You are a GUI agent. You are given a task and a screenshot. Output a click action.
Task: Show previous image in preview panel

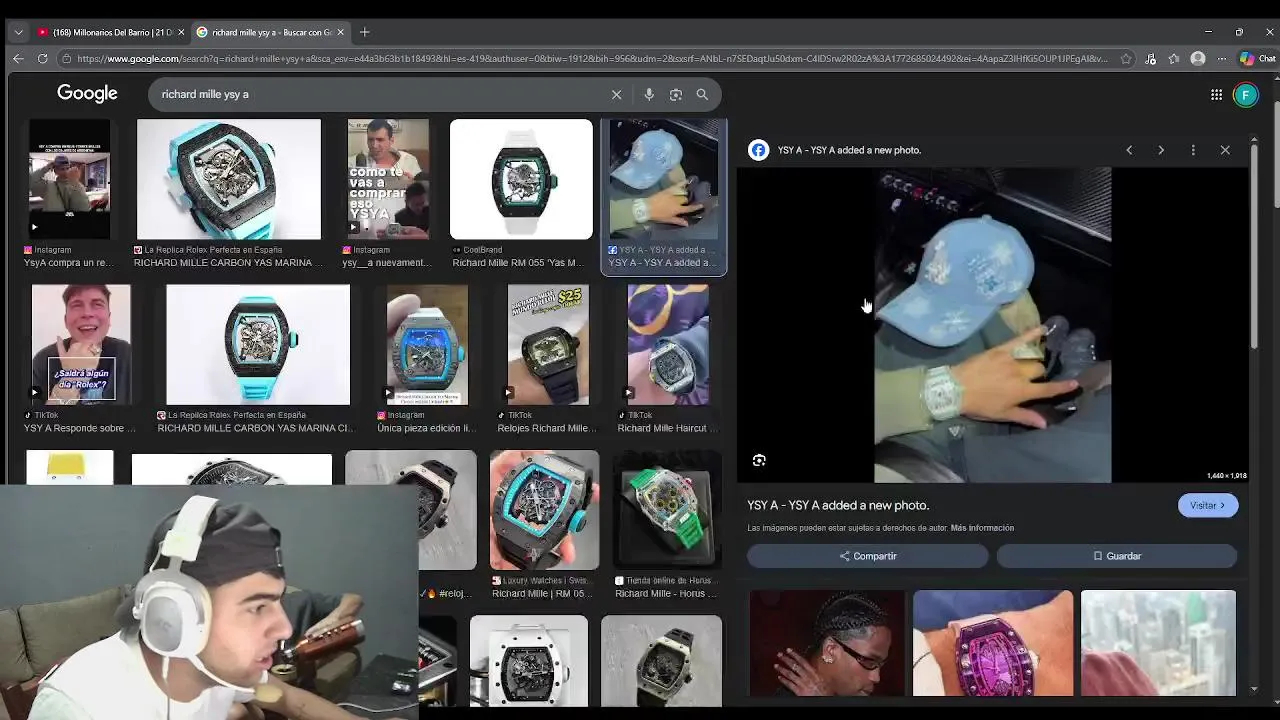tap(1129, 150)
